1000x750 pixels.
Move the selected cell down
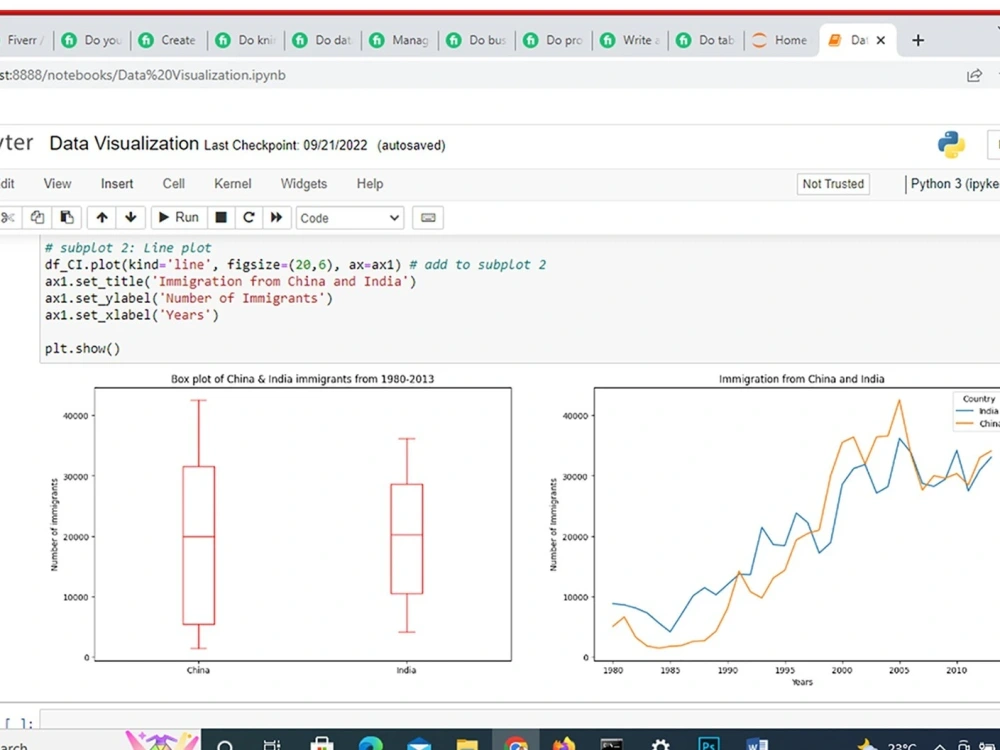(131, 217)
